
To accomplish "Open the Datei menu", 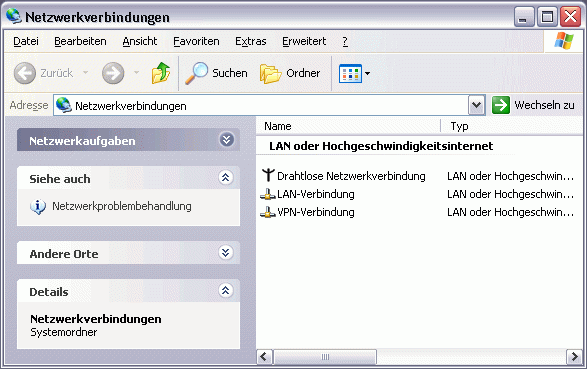I will coord(26,41).
